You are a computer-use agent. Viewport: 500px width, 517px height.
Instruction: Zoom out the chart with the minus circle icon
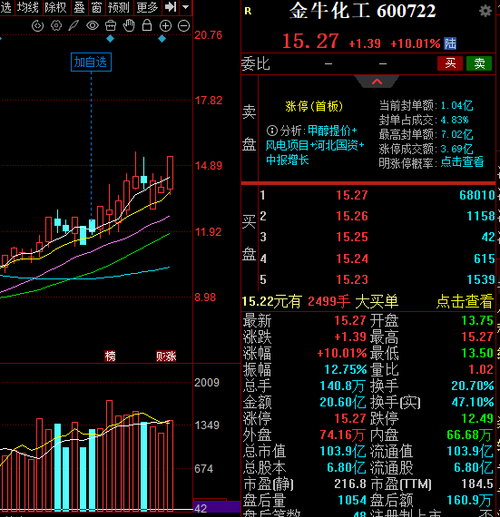[184, 26]
